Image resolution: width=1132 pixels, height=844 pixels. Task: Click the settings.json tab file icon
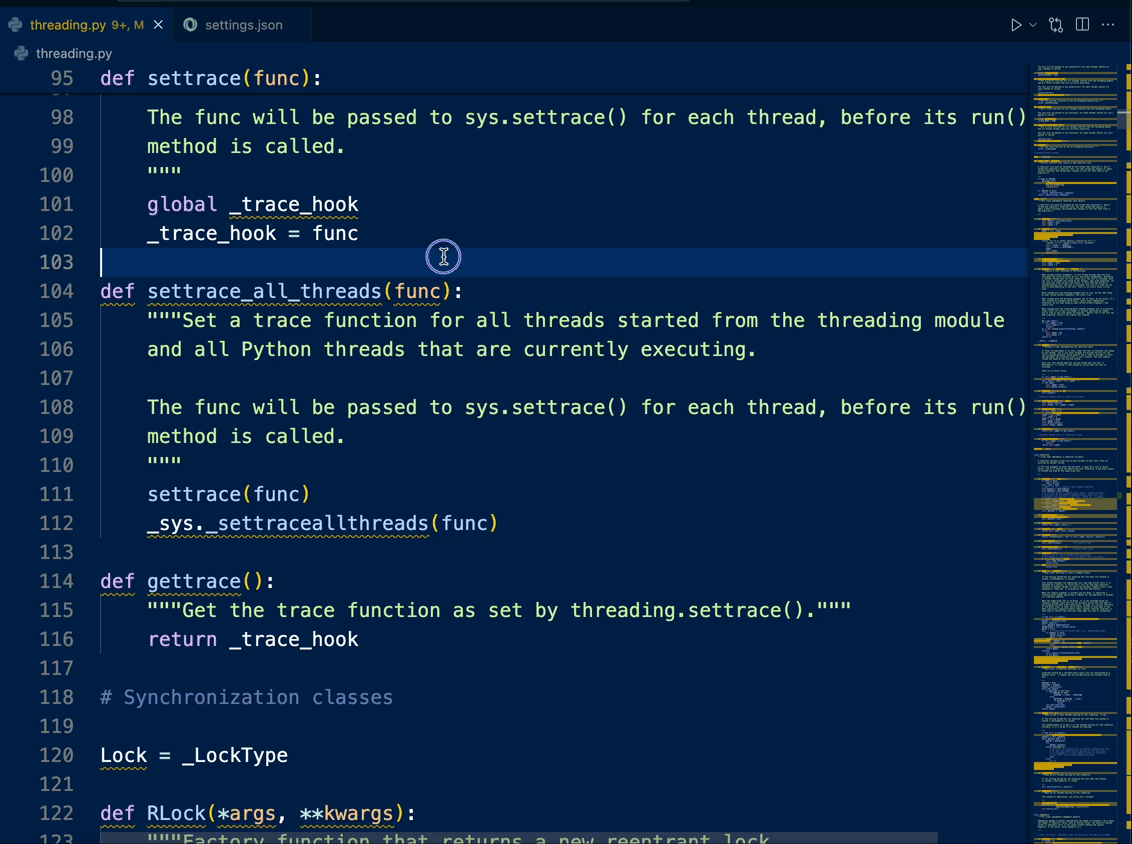pyautogui.click(x=190, y=25)
